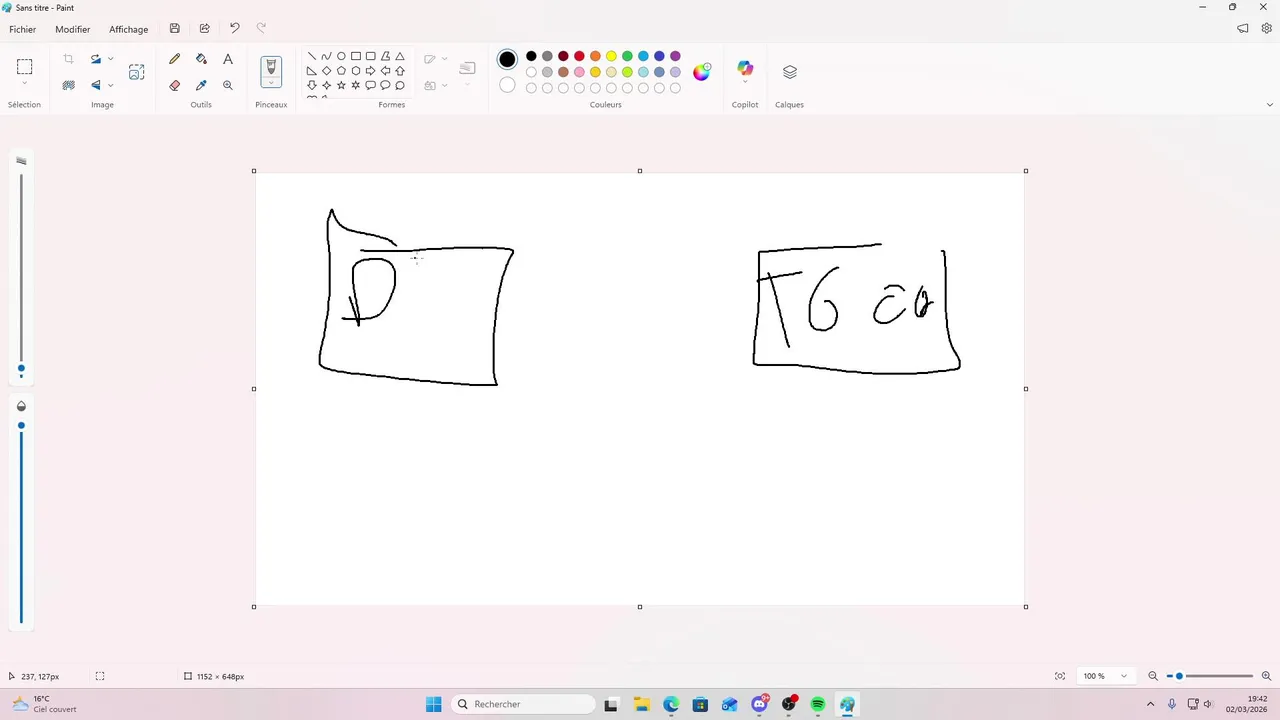This screenshot has height=720, width=1280.
Task: Click the Share icon
Action: click(205, 29)
